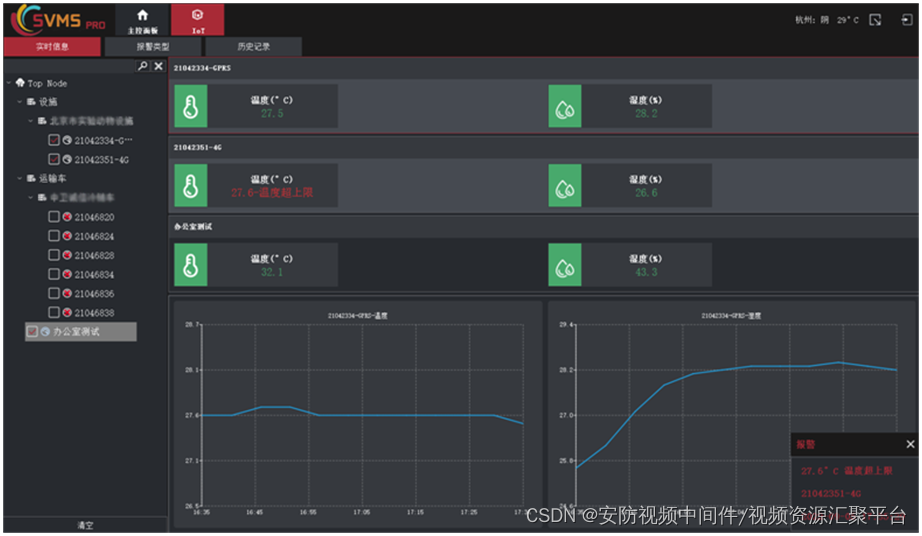The image size is (922, 536).
Task: Click humidity value 28.2
Action: coord(646,113)
